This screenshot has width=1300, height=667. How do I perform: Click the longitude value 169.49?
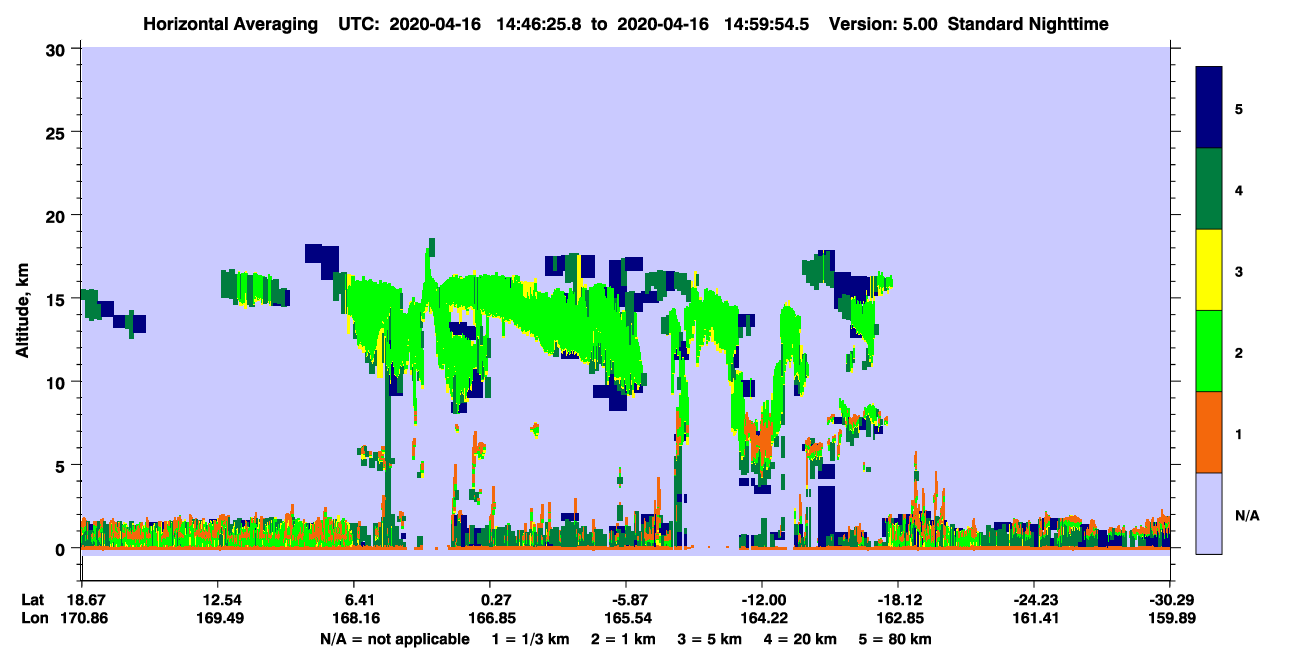pyautogui.click(x=217, y=618)
